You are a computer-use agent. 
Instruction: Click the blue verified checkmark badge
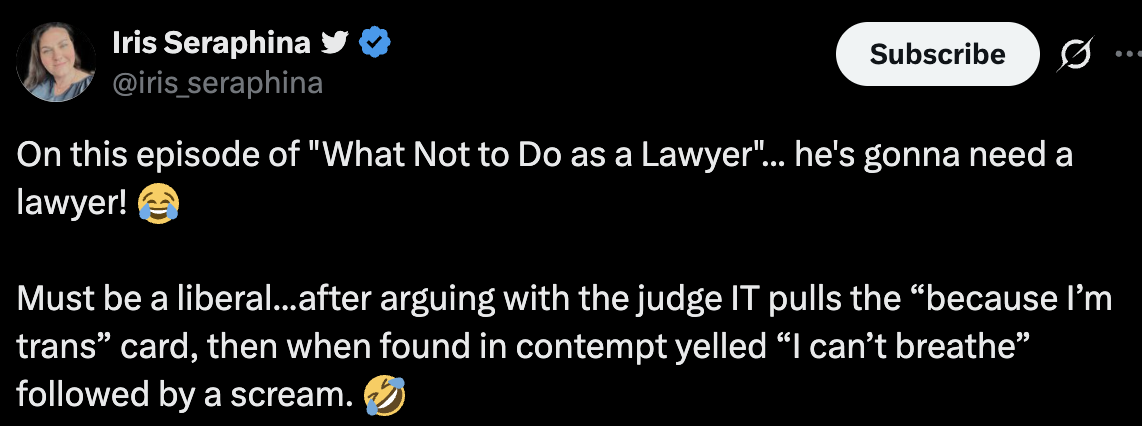pyautogui.click(x=376, y=44)
